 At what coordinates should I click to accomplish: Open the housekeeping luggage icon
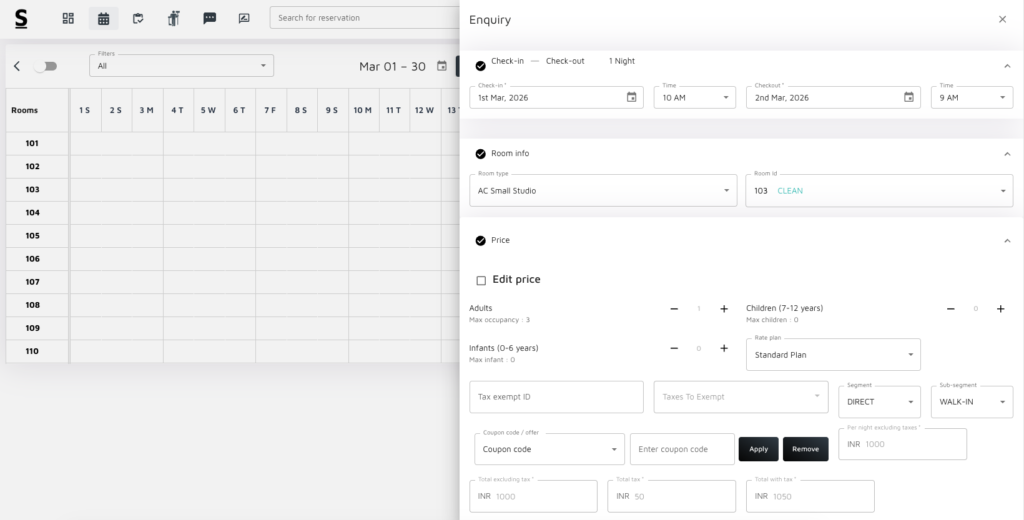[173, 18]
